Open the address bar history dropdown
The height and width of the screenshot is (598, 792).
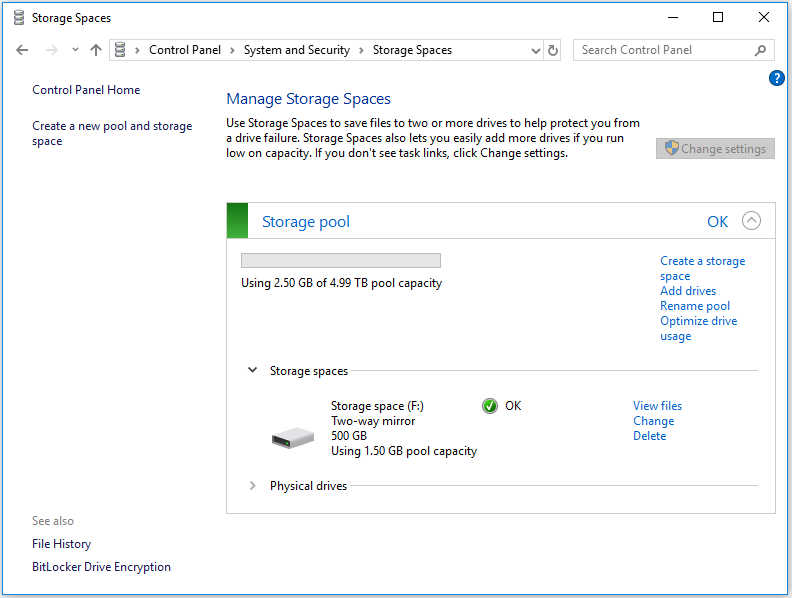pyautogui.click(x=535, y=51)
